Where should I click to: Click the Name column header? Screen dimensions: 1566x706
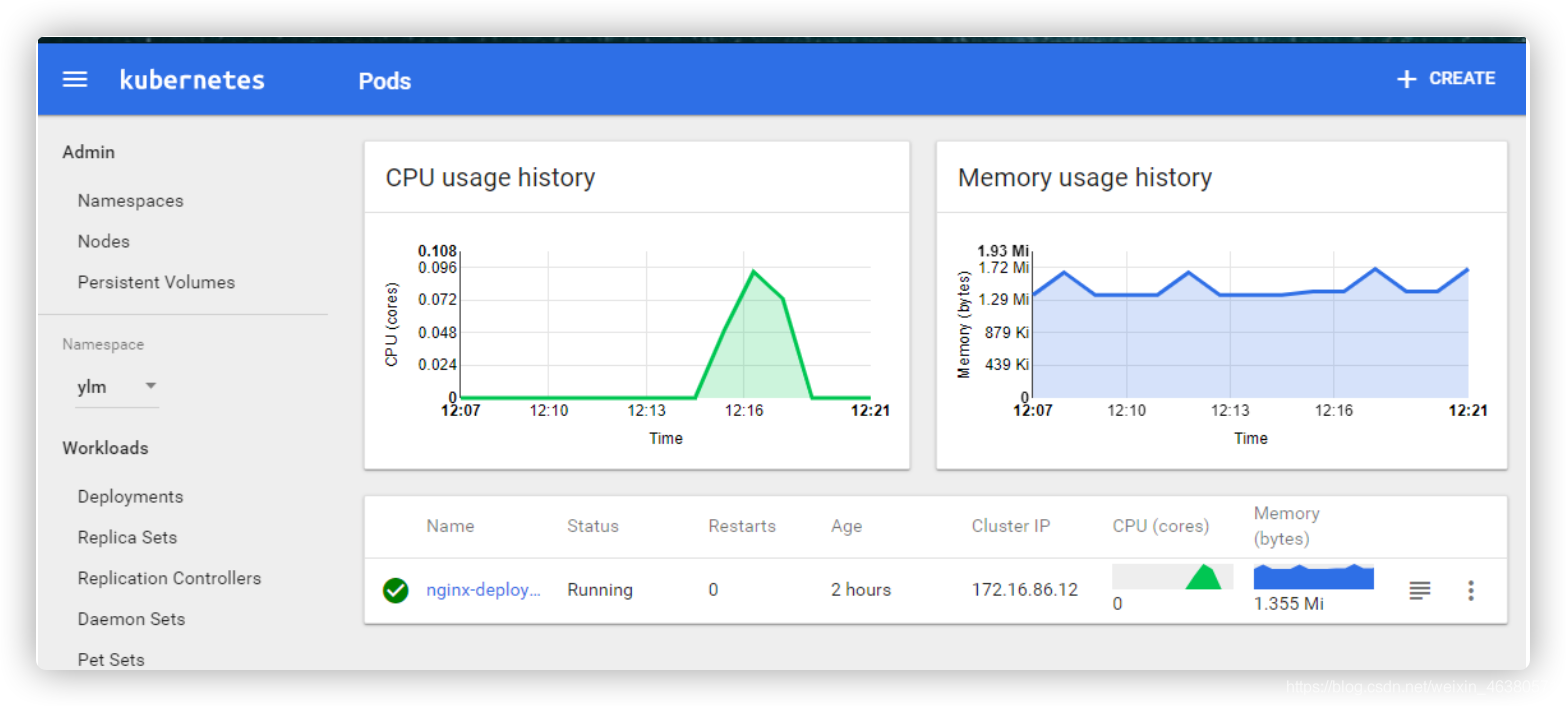click(x=450, y=526)
